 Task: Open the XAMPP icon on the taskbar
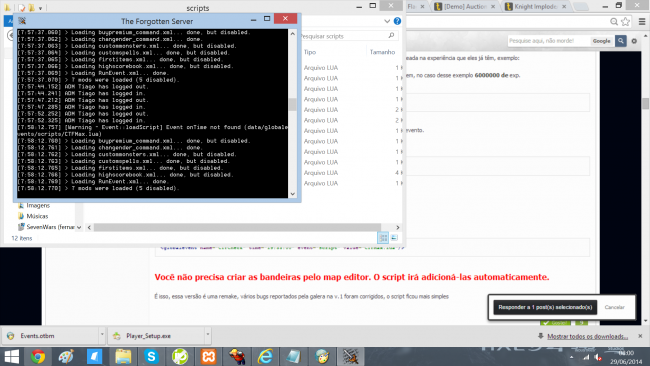click(209, 356)
